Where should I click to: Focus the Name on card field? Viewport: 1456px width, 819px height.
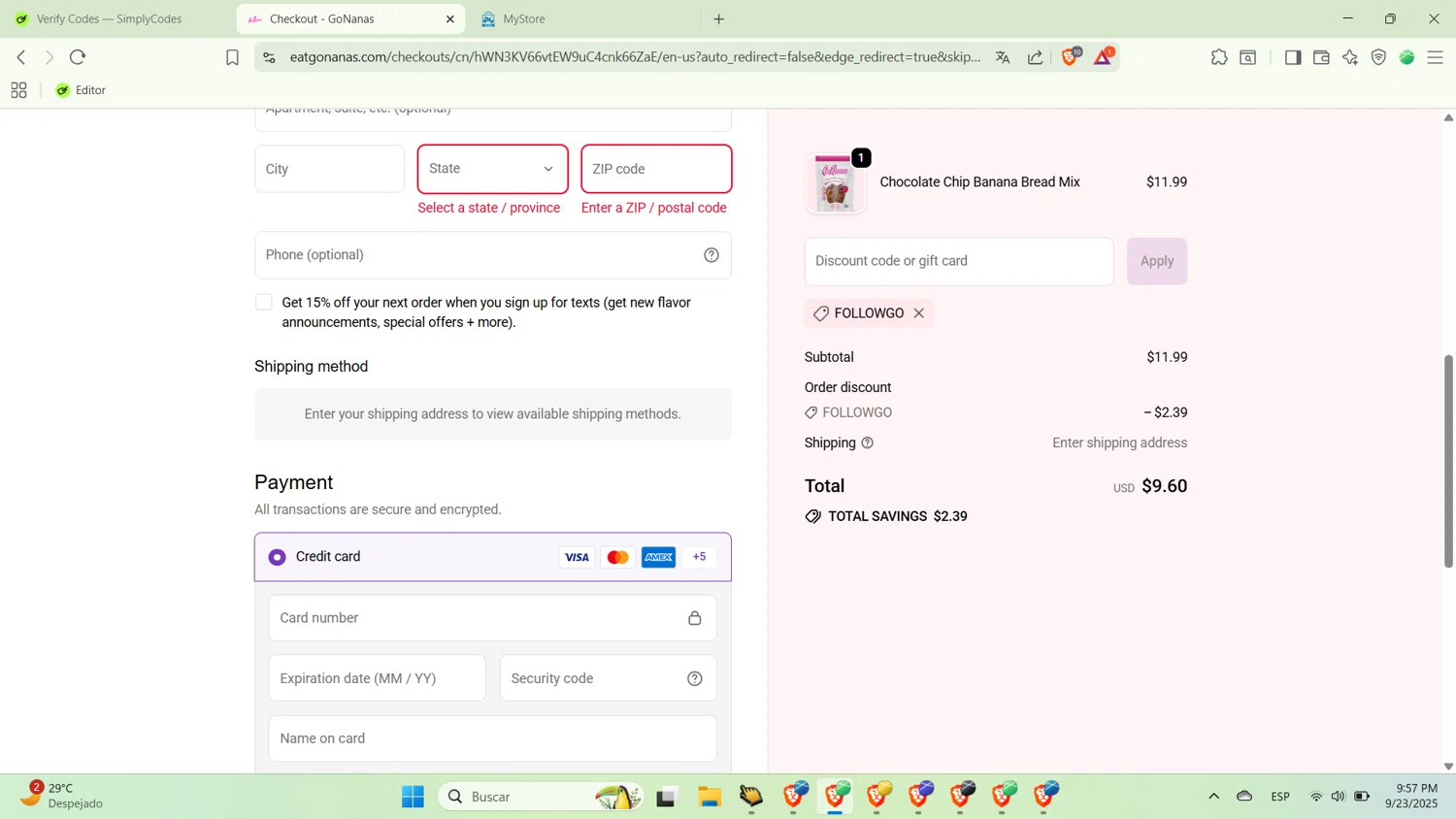coord(493,738)
